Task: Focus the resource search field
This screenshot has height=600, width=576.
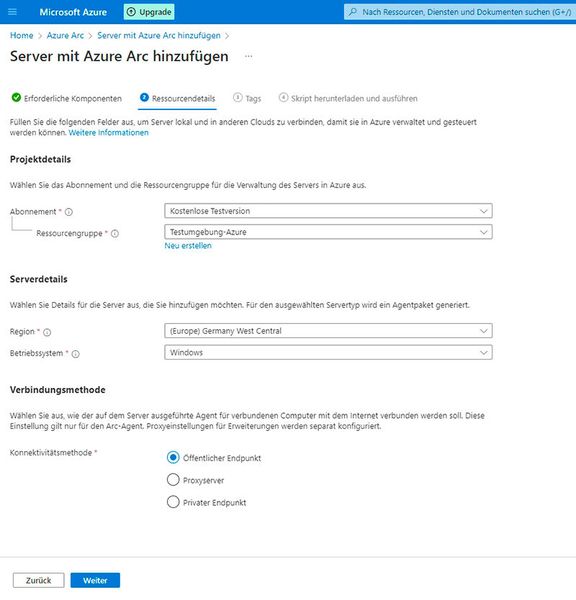Action: pyautogui.click(x=460, y=12)
